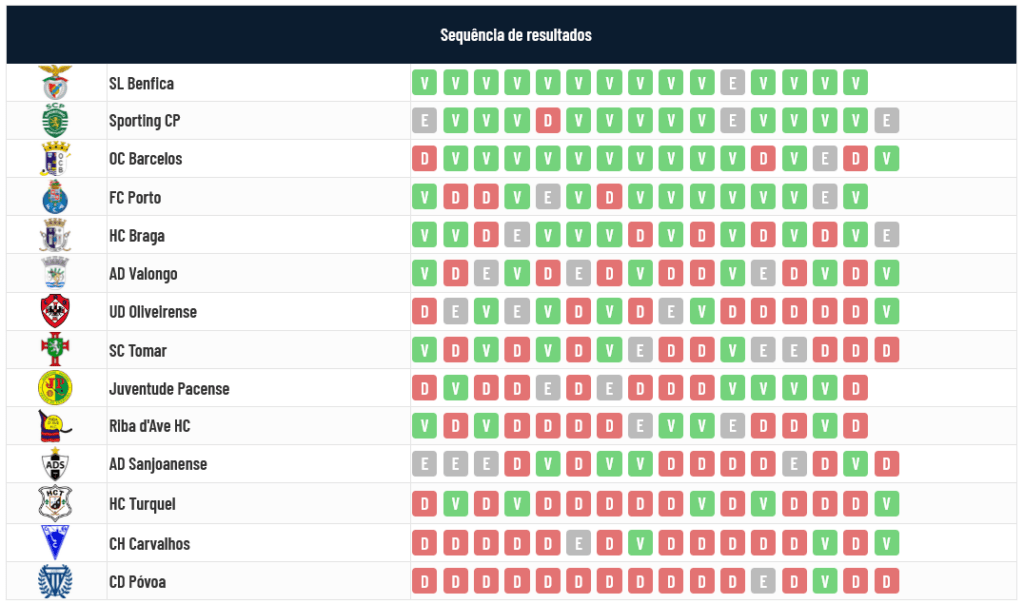Click the SL Benfica eagle crest logo
This screenshot has width=1024, height=604.
(x=55, y=83)
